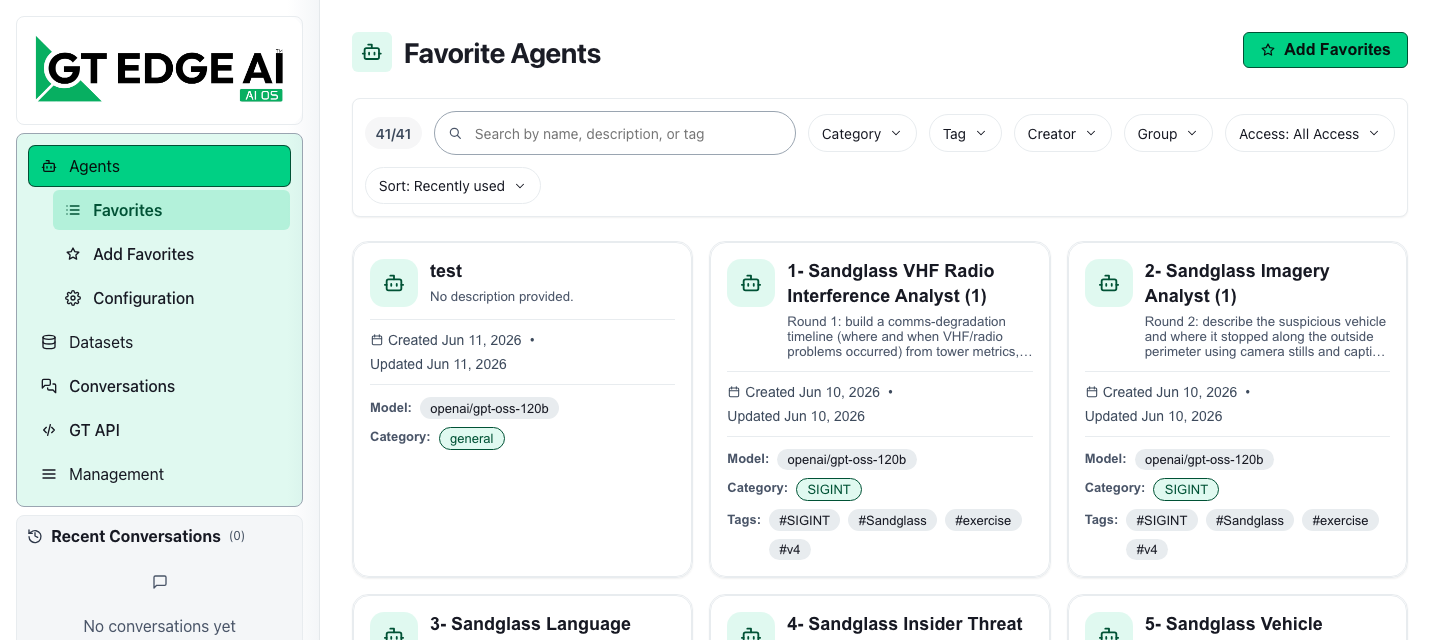Open the Access: All Access dropdown
Viewport: 1440px width, 640px height.
coord(1309,133)
